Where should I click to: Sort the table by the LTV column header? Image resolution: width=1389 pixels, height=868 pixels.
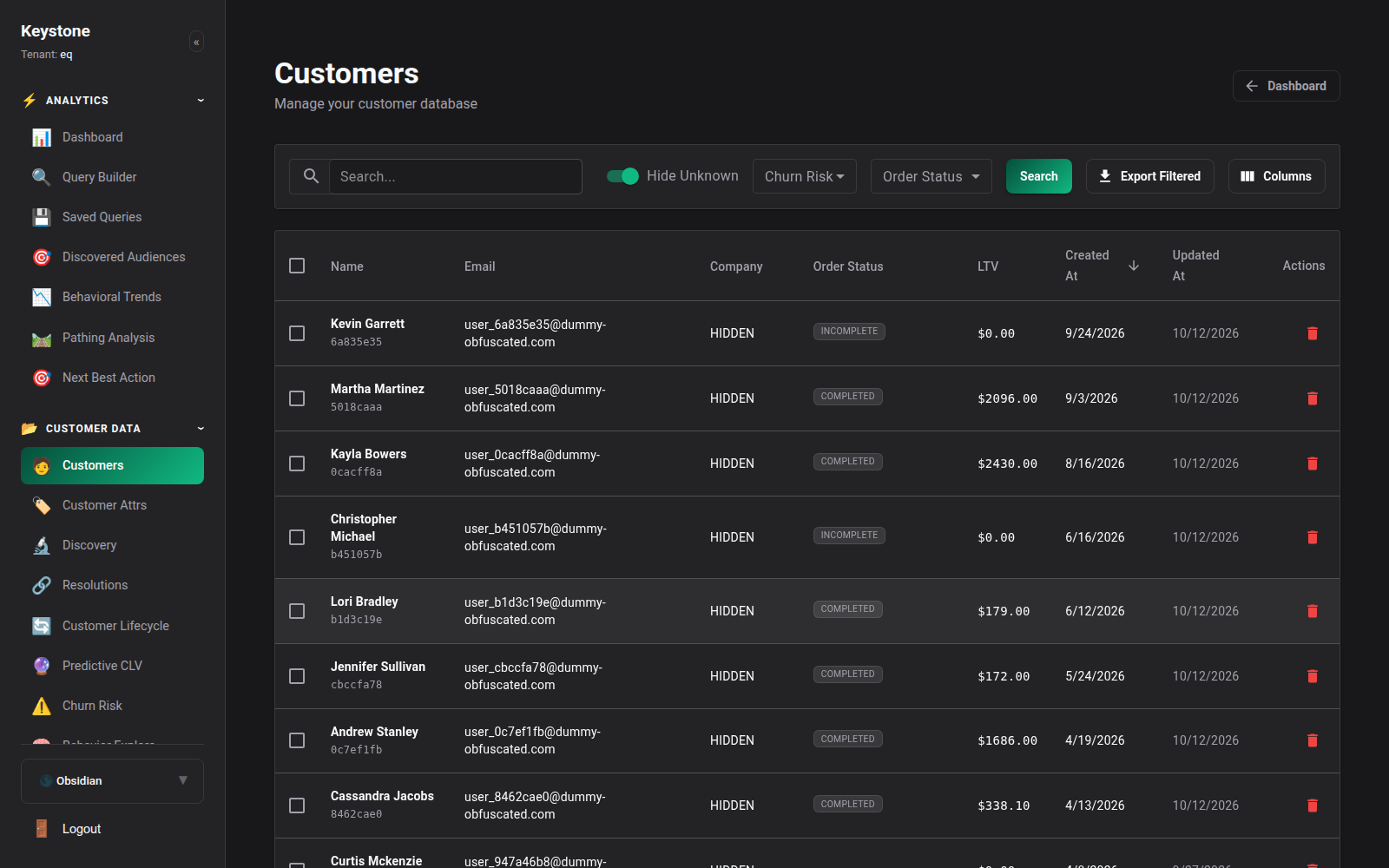tap(988, 266)
